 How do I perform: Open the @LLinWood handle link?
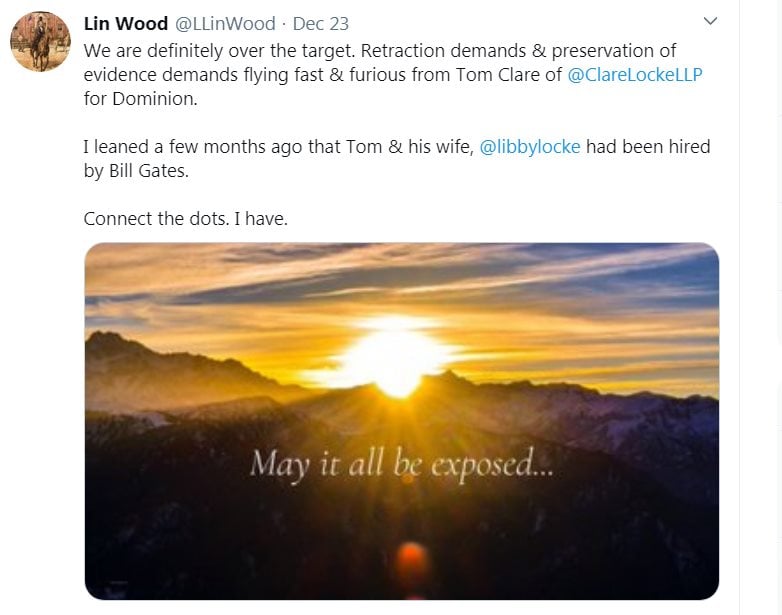coord(226,23)
